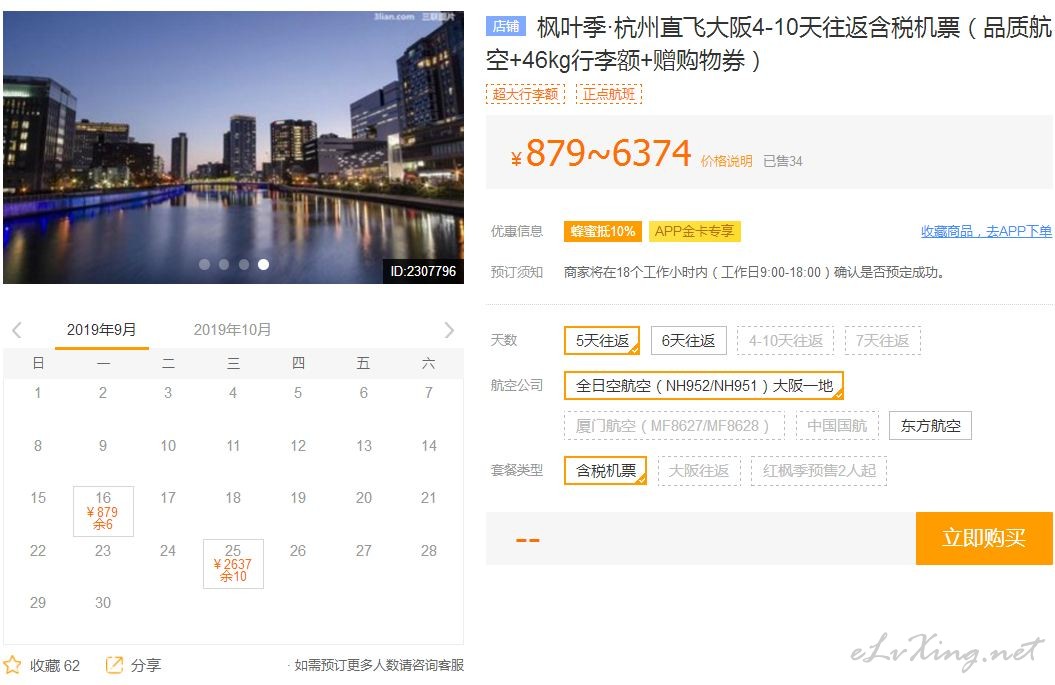The width and height of the screenshot is (1055, 685).
Task: Select the 红枫季预售2人起 package type
Action: point(819,470)
